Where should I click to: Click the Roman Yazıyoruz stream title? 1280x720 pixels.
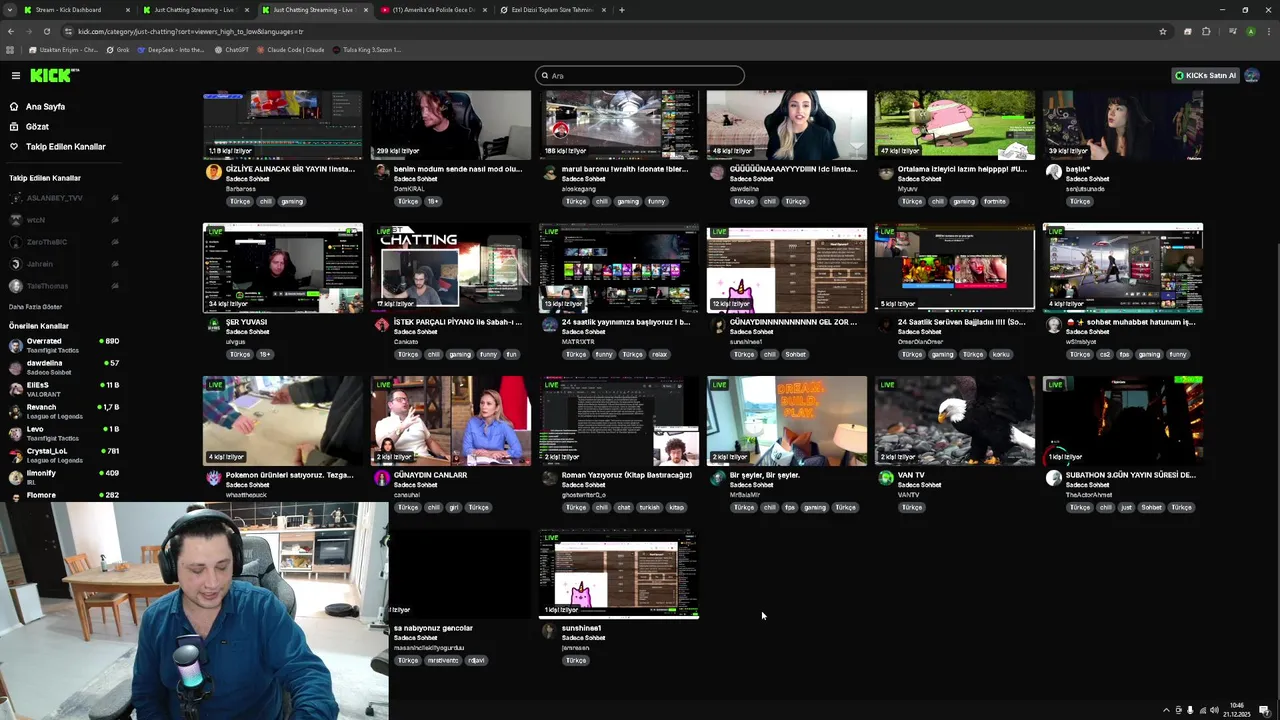(x=627, y=475)
